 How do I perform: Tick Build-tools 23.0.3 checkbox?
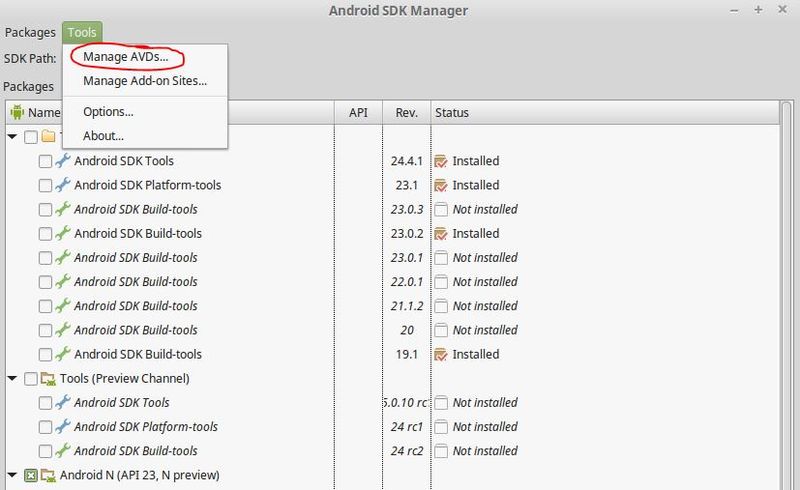45,209
